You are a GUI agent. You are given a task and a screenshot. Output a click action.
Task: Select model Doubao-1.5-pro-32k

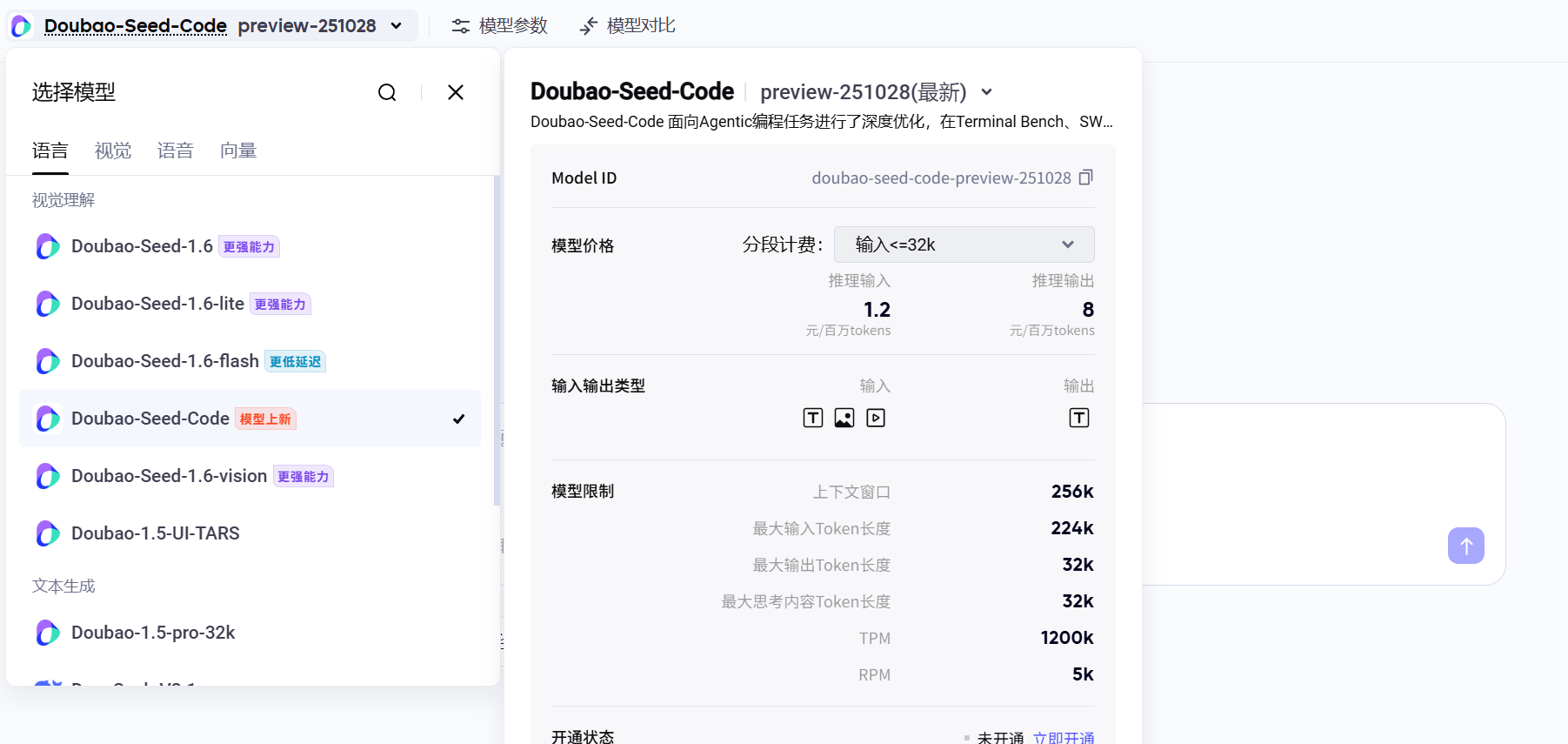point(250,633)
